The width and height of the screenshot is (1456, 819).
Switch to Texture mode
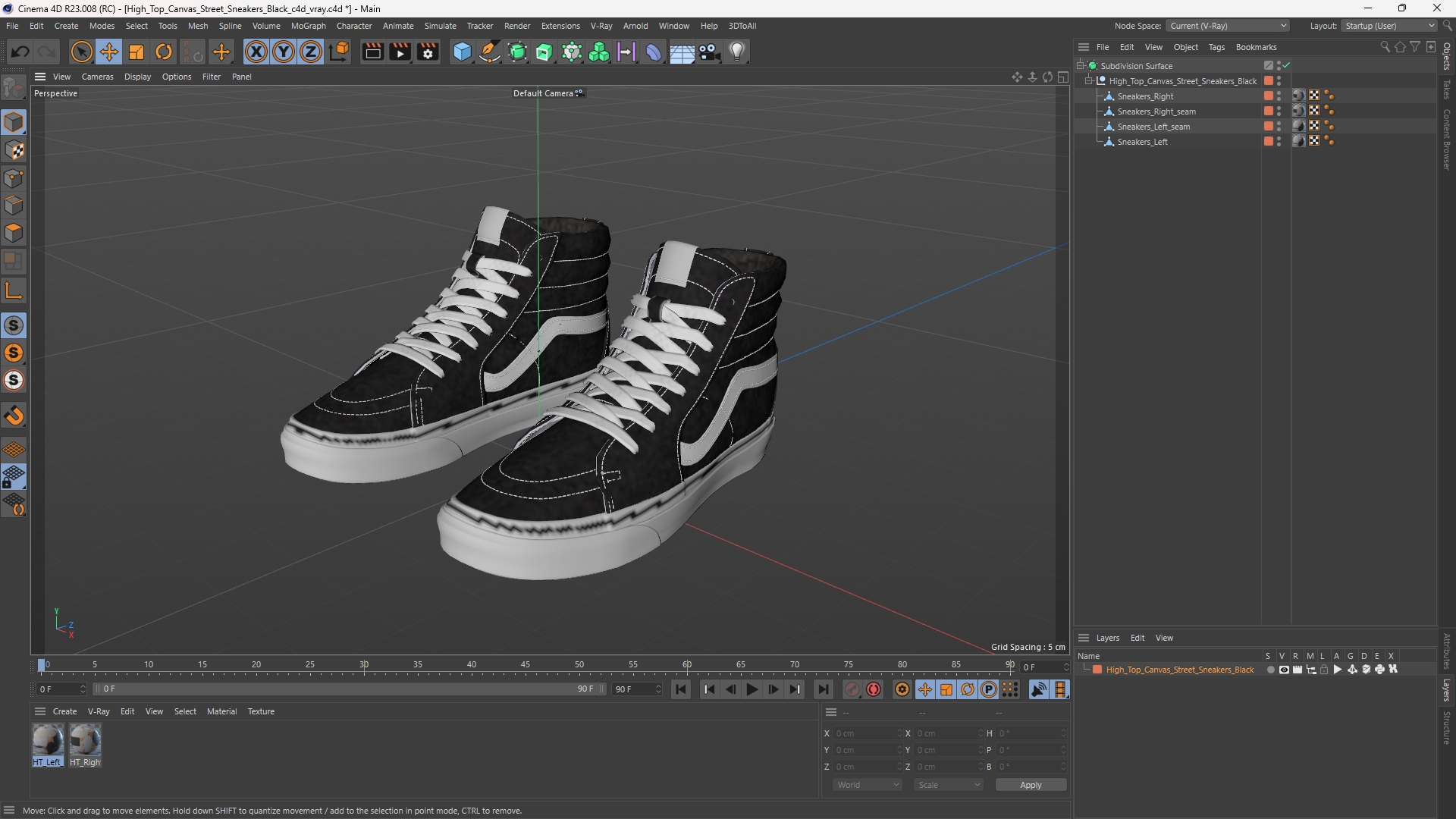(x=14, y=150)
